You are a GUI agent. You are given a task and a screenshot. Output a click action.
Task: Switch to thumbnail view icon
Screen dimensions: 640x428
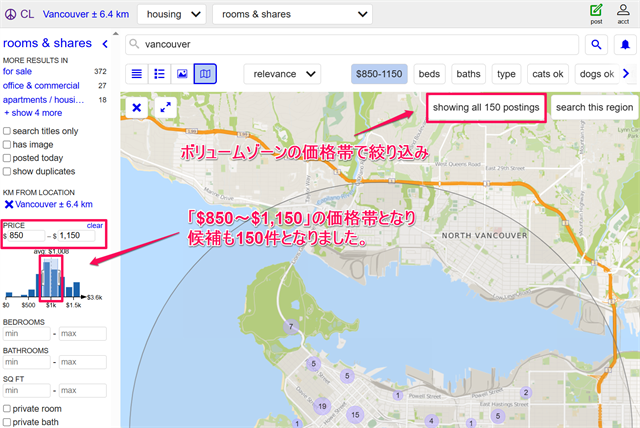[x=159, y=74]
